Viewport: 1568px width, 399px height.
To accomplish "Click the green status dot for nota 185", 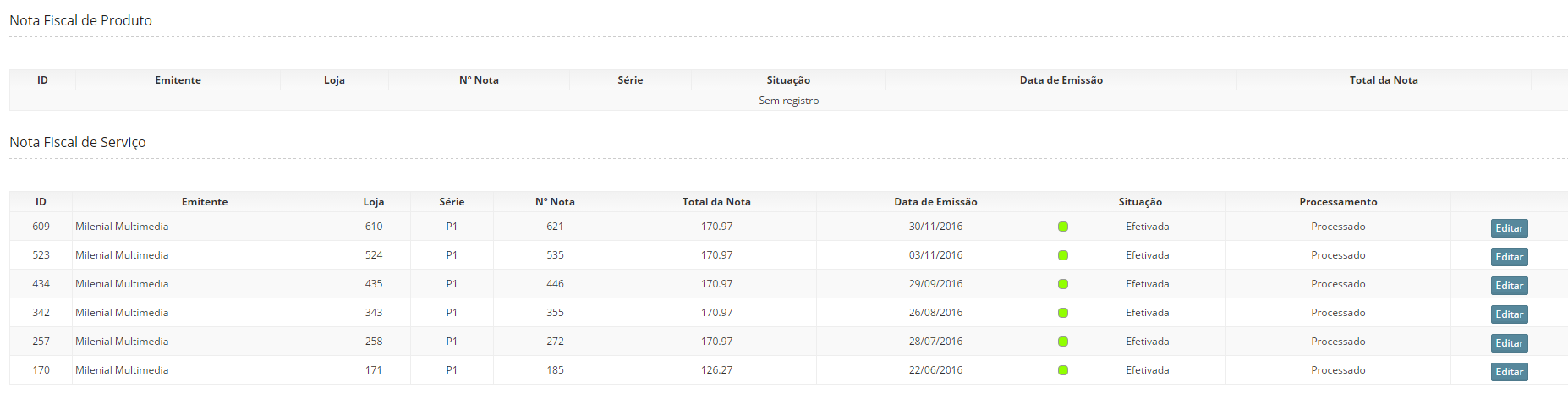I will coord(1063,370).
